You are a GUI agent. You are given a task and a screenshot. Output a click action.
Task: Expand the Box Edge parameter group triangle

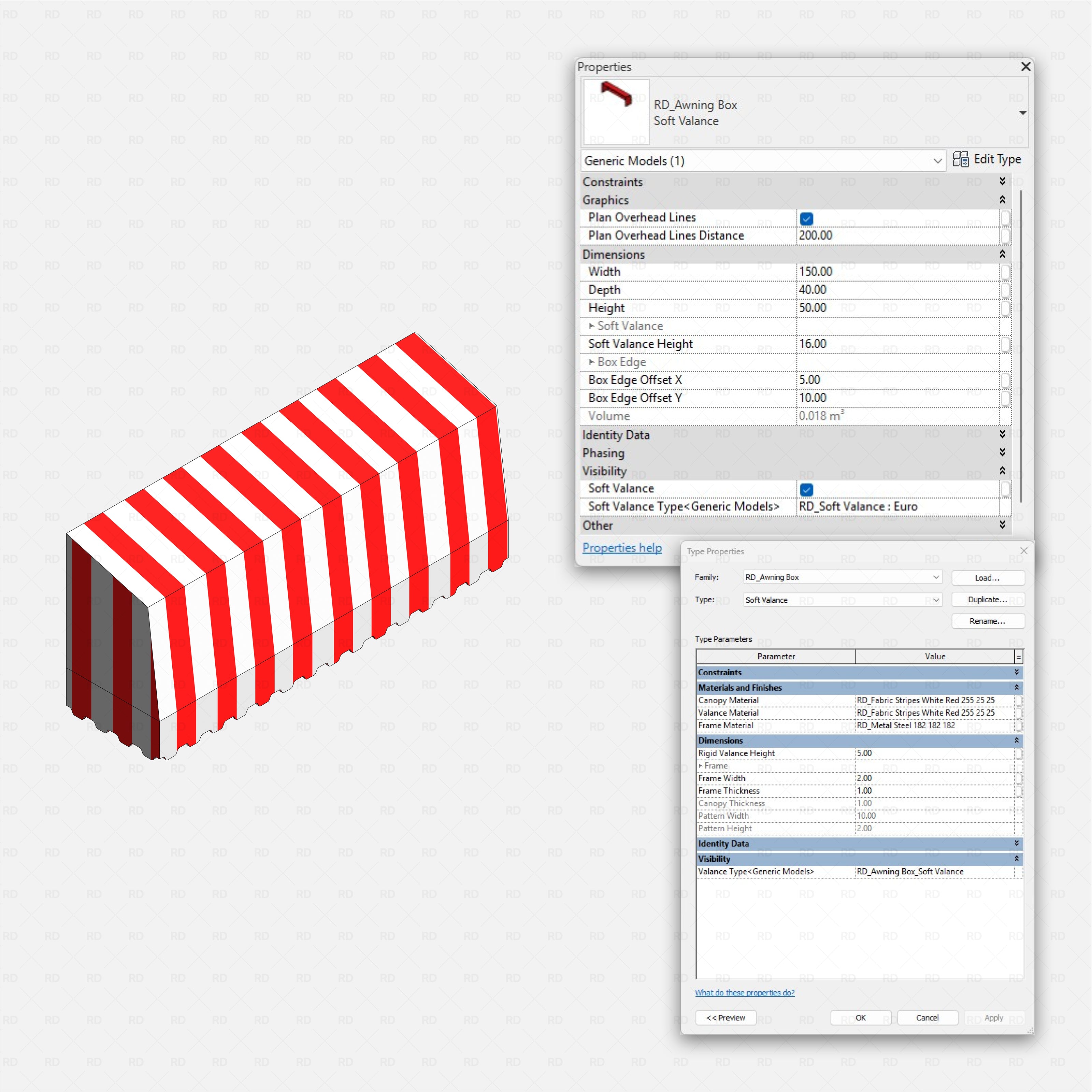[591, 362]
